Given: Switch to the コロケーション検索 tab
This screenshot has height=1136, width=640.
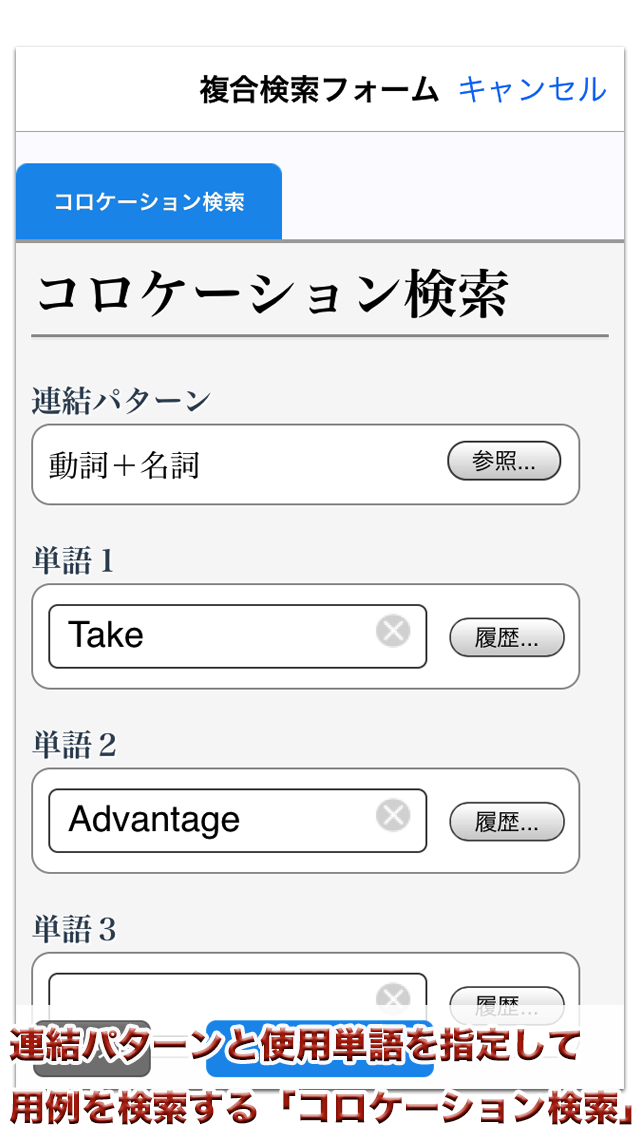Looking at the screenshot, I should pos(149,202).
